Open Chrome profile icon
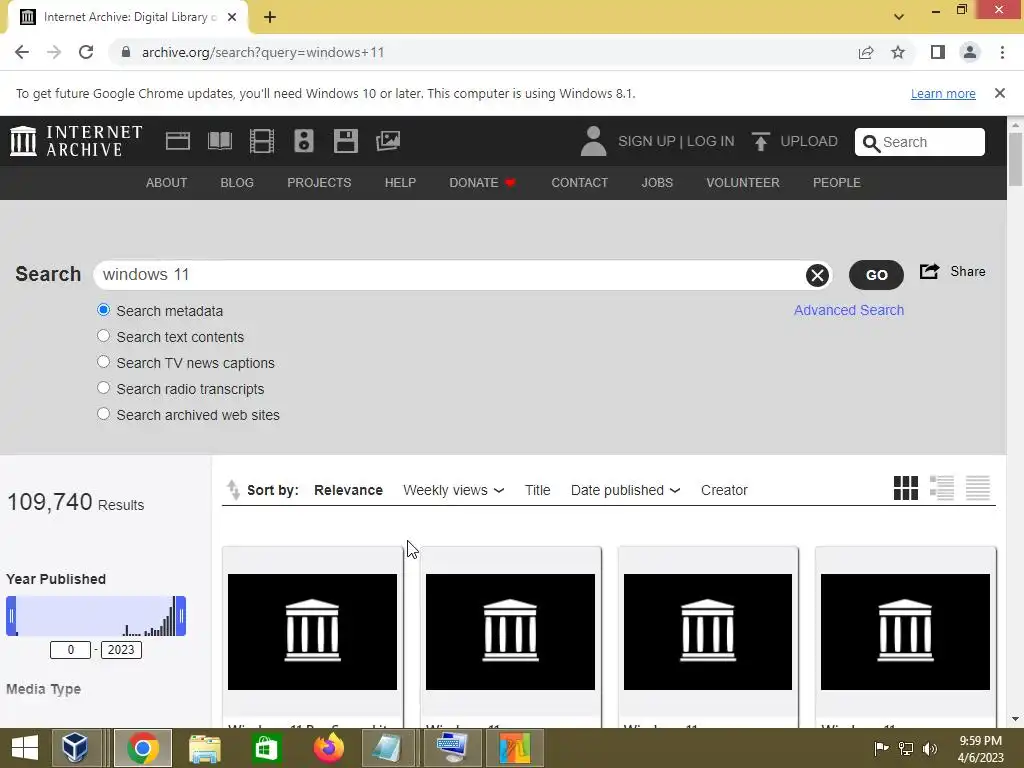 [x=970, y=52]
